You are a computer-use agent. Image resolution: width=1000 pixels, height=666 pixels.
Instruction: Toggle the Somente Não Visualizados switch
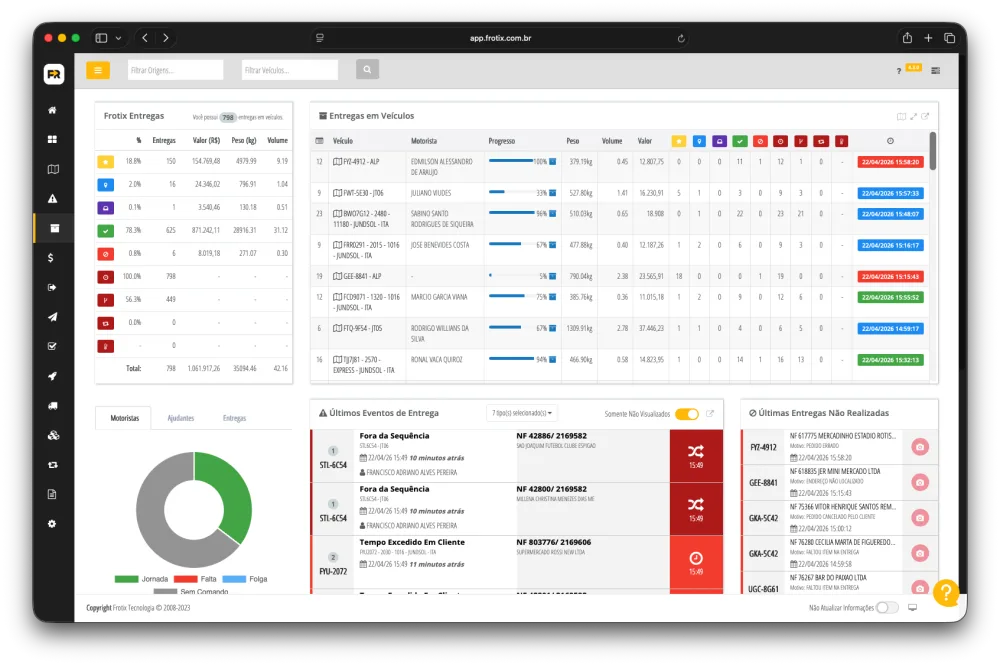pyautogui.click(x=687, y=414)
